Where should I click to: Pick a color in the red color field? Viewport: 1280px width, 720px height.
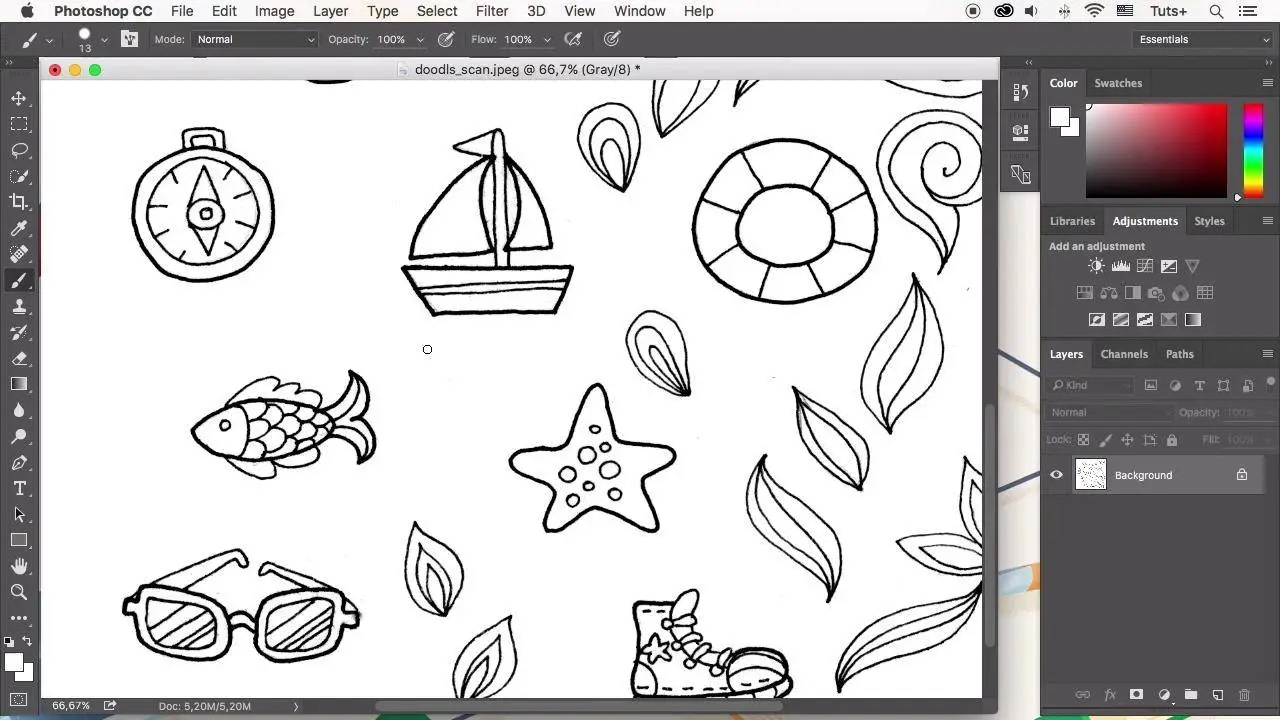pos(1156,151)
